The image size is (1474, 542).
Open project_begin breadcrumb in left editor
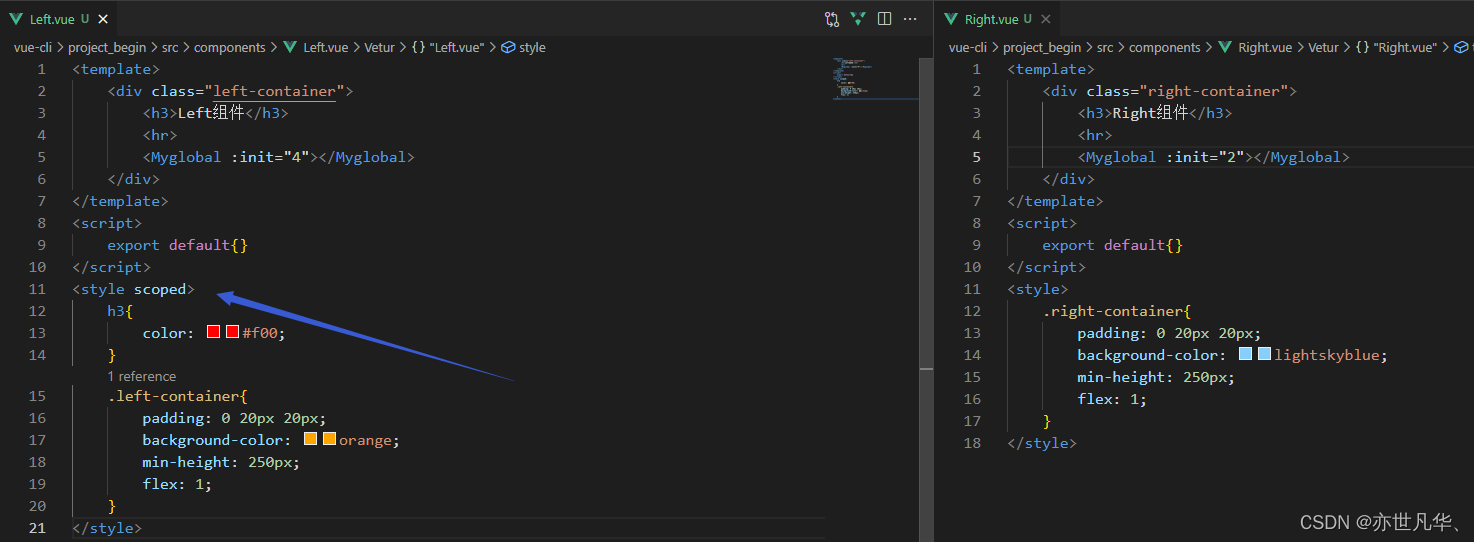coord(107,47)
